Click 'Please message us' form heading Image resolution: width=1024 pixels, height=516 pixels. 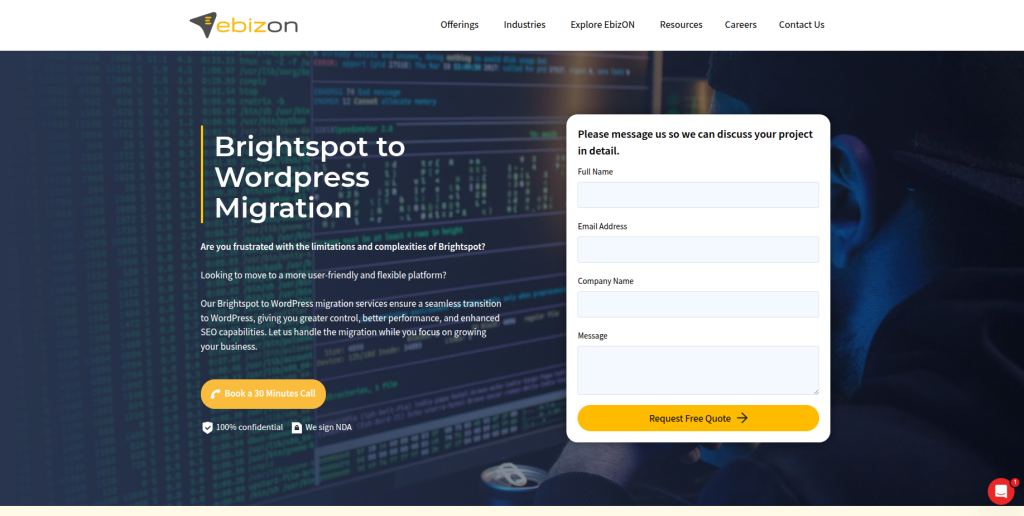(x=696, y=142)
